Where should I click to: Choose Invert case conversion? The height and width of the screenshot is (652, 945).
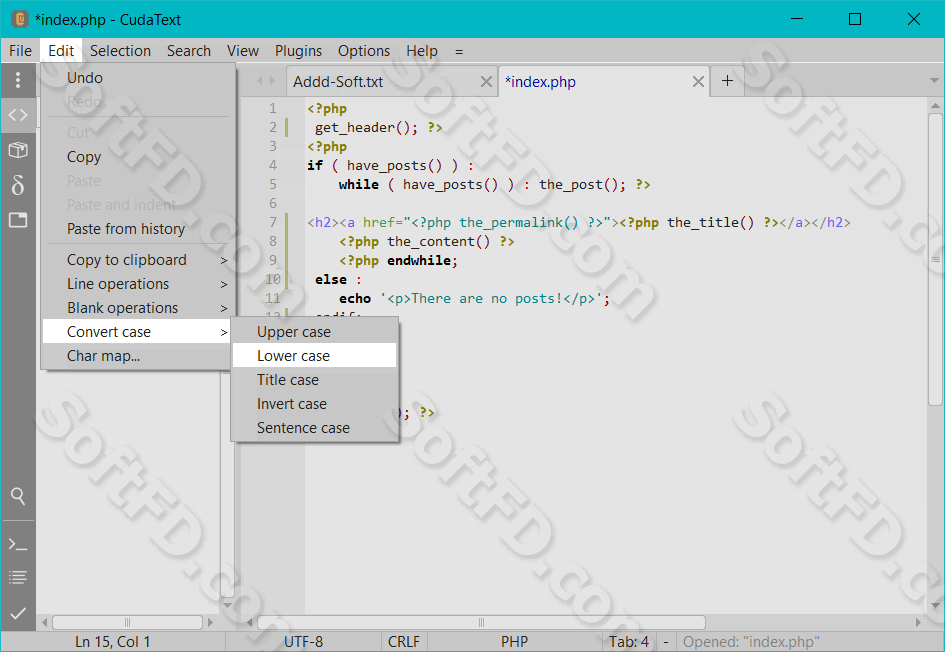pos(315,404)
